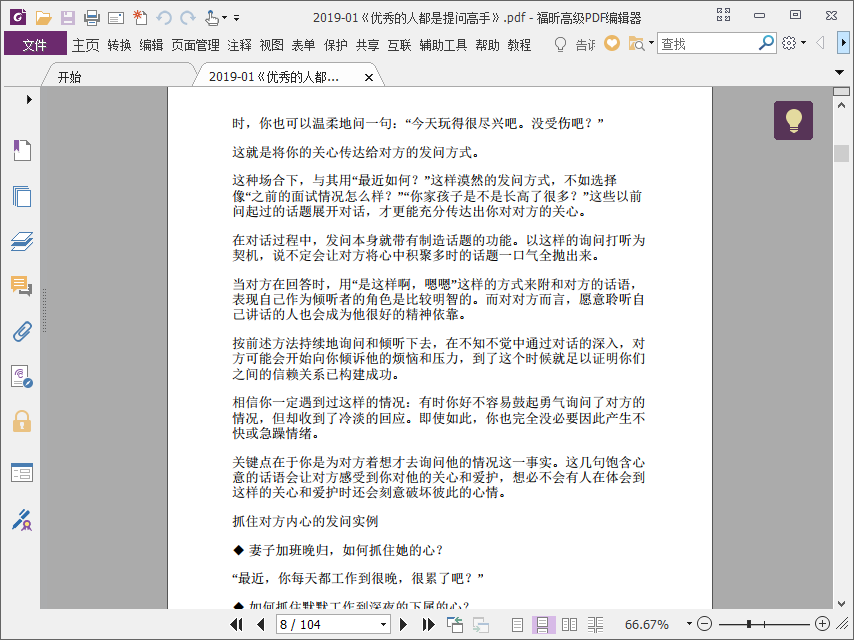854x640 pixels.
Task: Switch to single page view mode
Action: pos(517,624)
